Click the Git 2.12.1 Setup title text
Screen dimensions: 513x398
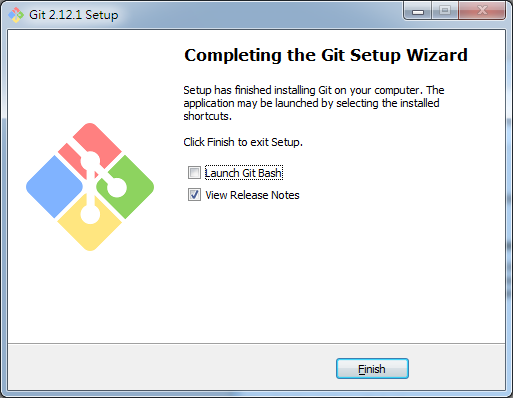pyautogui.click(x=74, y=15)
